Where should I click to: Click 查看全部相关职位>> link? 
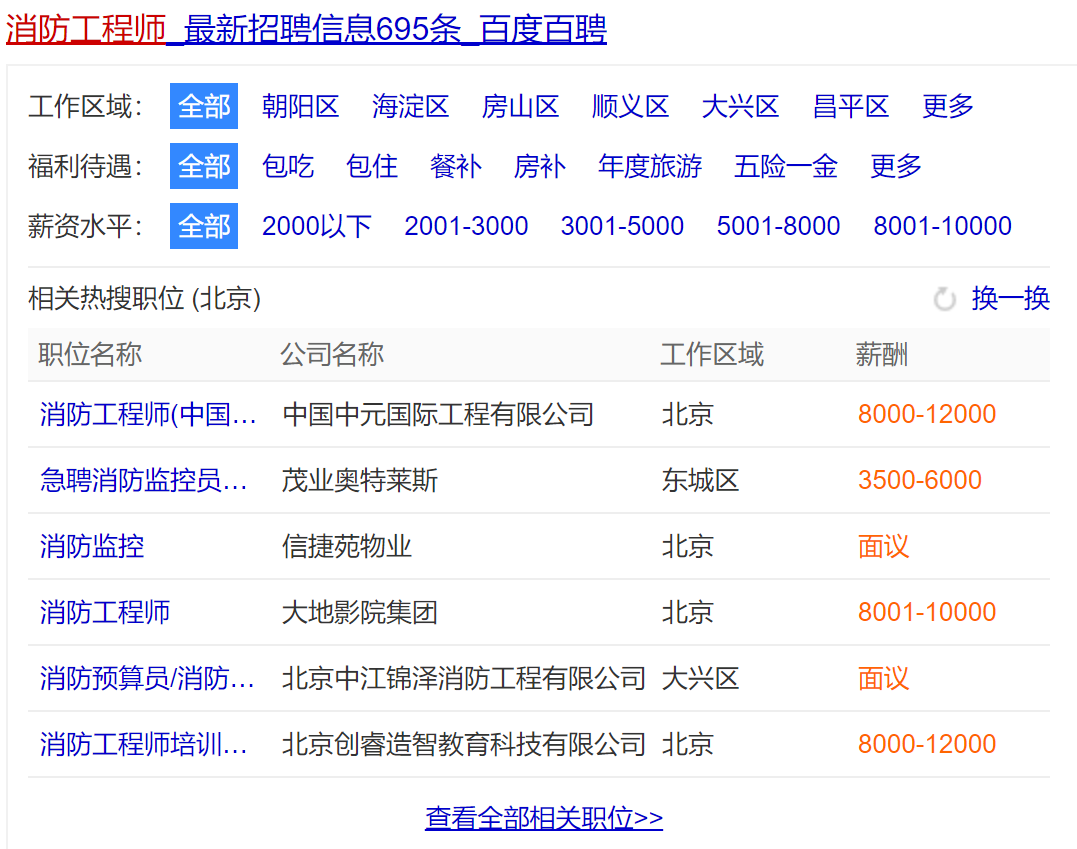pyautogui.click(x=544, y=817)
